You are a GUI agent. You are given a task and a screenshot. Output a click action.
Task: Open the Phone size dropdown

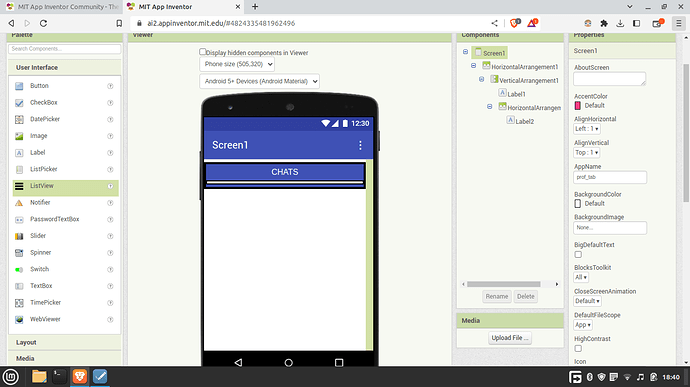(237, 64)
